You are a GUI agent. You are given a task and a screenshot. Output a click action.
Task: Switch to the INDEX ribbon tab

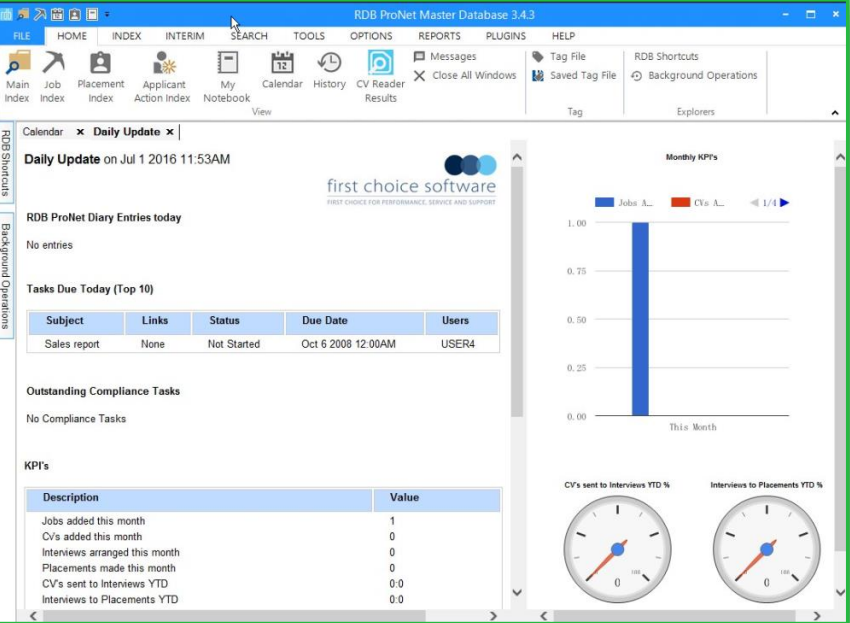point(126,36)
